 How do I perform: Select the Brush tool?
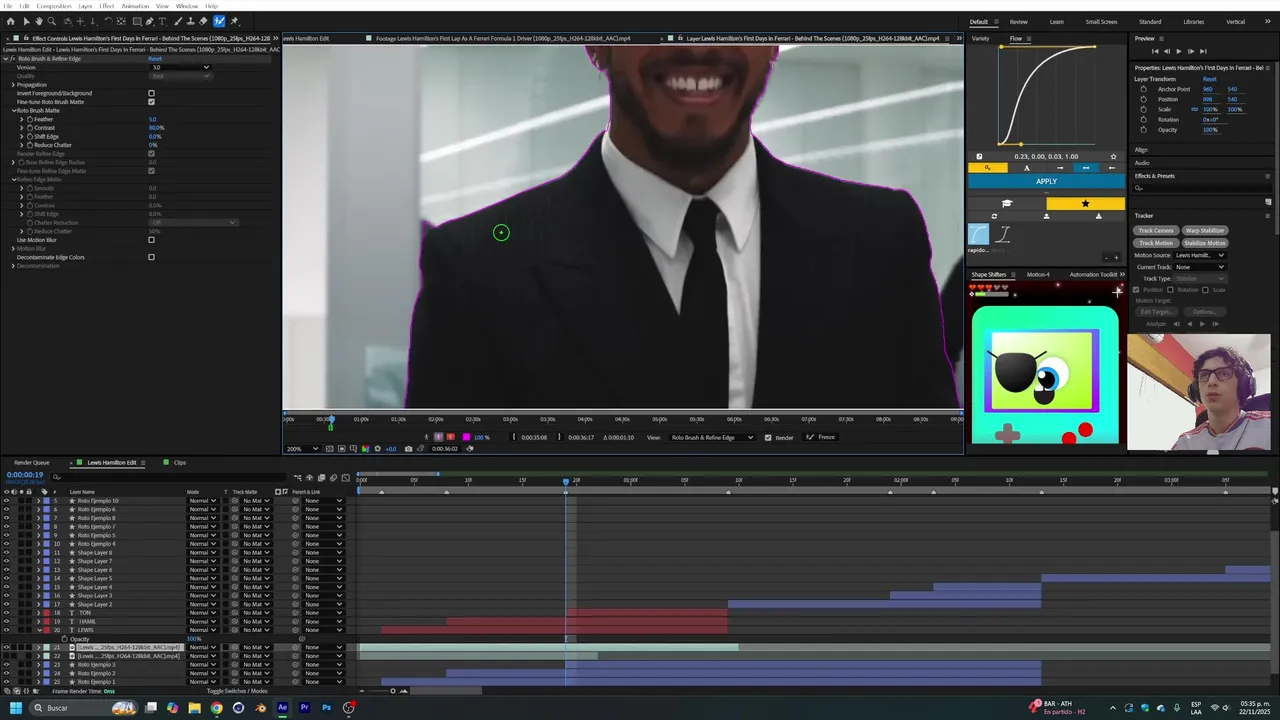pyautogui.click(x=178, y=21)
